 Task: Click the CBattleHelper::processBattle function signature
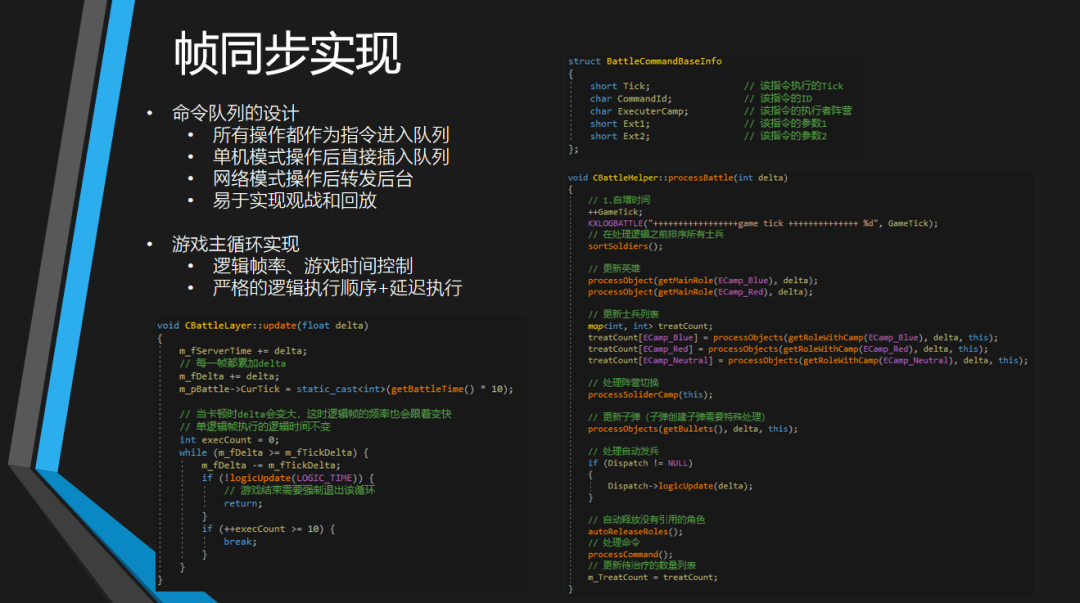coord(678,178)
